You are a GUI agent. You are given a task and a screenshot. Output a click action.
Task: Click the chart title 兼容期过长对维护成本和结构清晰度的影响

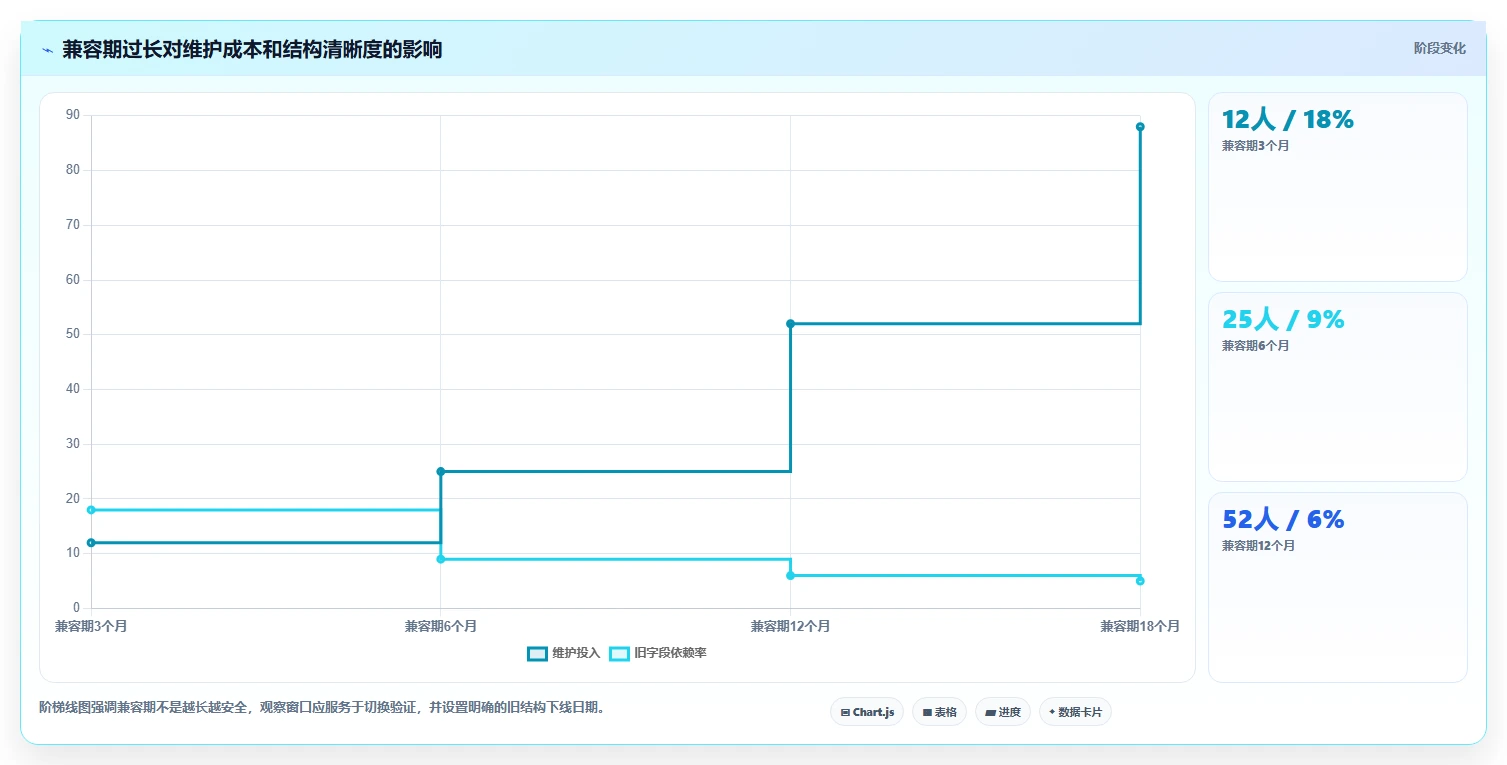252,50
